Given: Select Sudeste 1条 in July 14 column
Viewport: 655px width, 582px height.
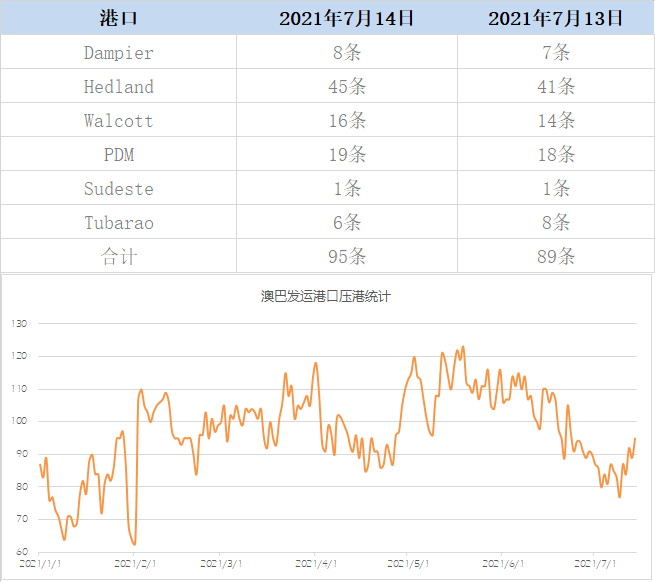Looking at the screenshot, I should (347, 189).
